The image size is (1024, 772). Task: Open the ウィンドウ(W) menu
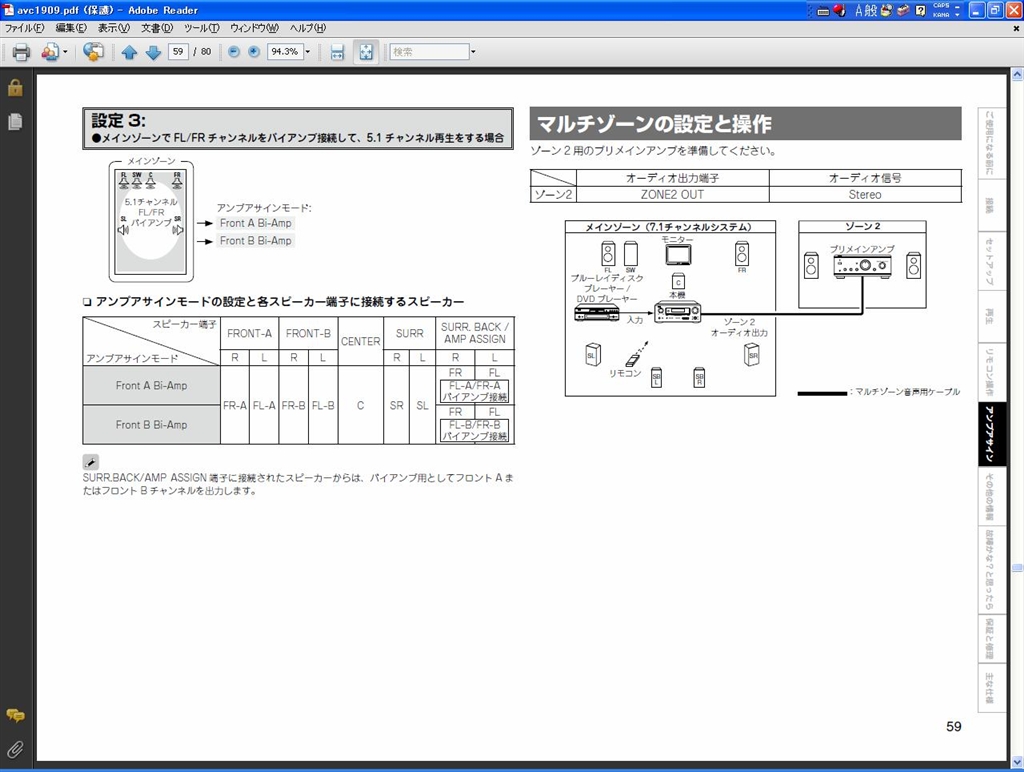[254, 28]
